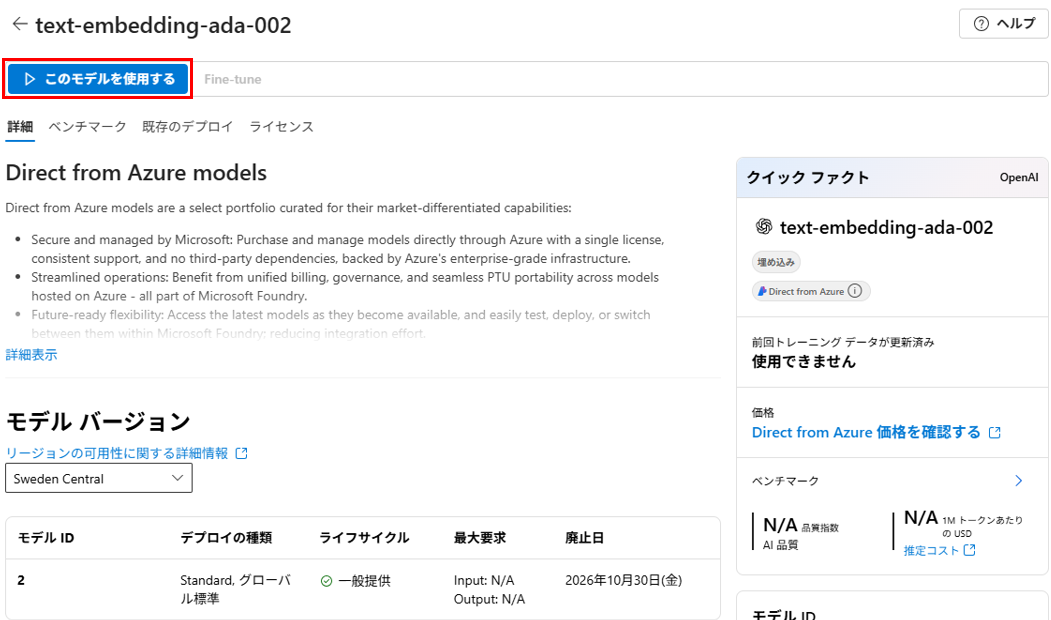Click the Fine-tune option
This screenshot has width=1051, height=620.
pos(233,79)
